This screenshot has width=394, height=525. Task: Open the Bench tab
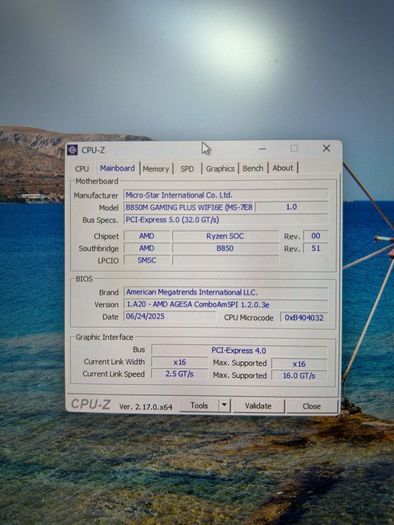point(253,168)
